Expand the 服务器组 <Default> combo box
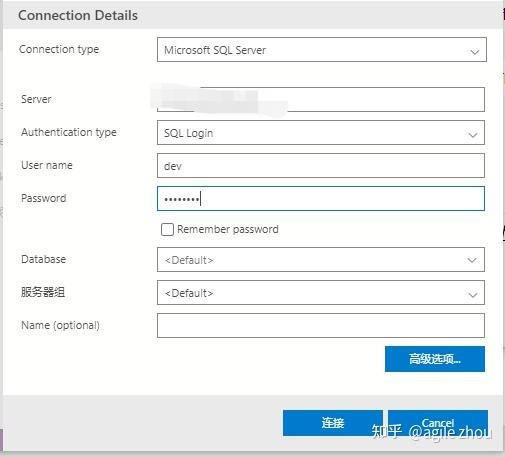The image size is (505, 457). click(x=321, y=292)
